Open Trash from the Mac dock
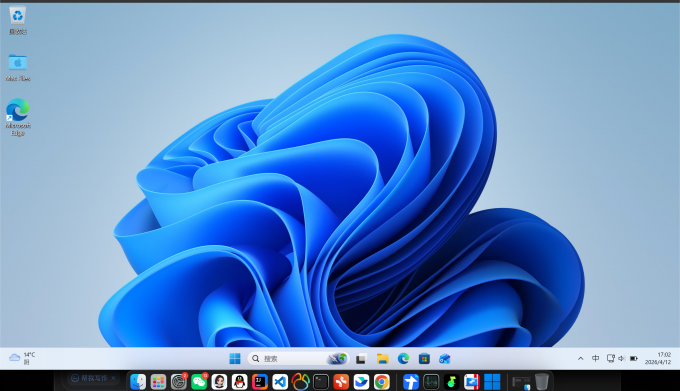680x391 pixels. [542, 382]
